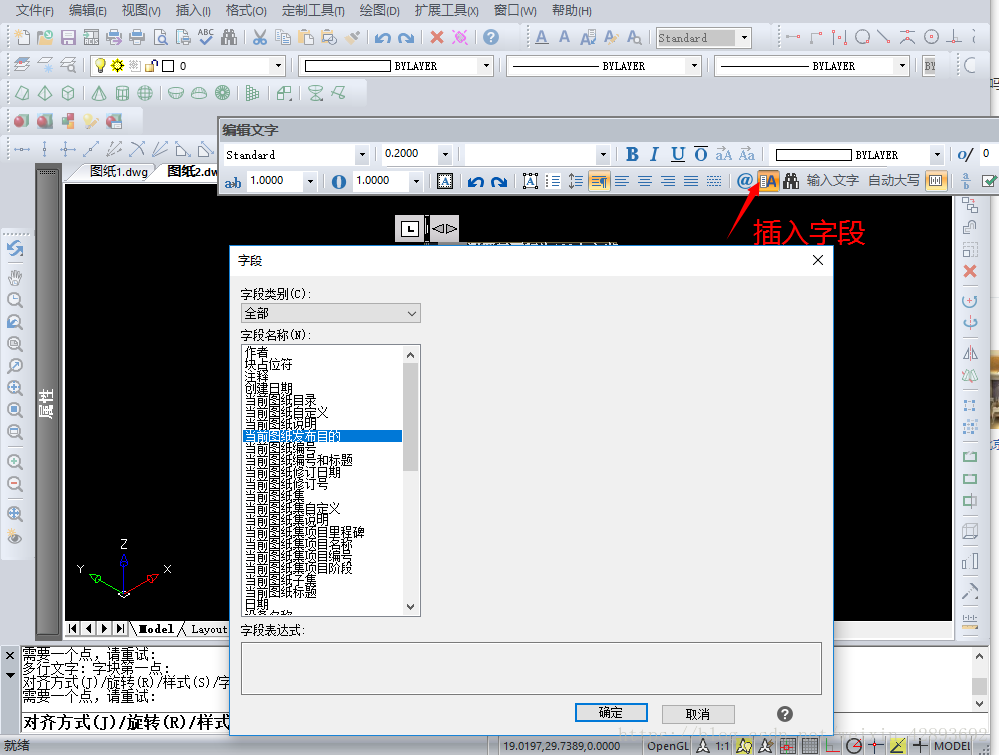Image resolution: width=999 pixels, height=755 pixels.
Task: Click the numbered list icon in text editor
Action: (x=553, y=182)
